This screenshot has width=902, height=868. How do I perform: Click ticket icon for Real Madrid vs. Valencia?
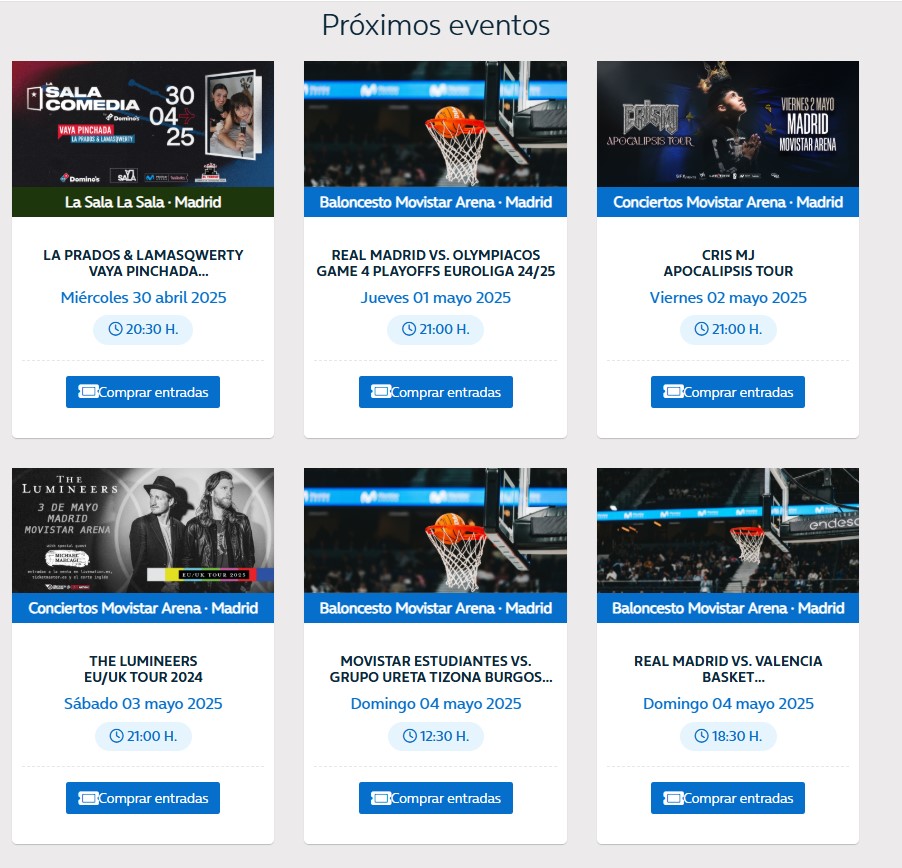(674, 798)
